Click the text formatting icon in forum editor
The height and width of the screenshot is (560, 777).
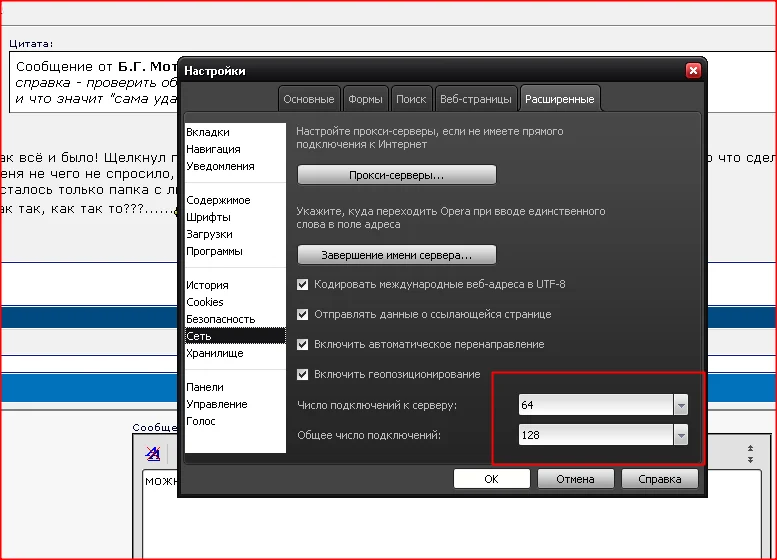pos(153,453)
